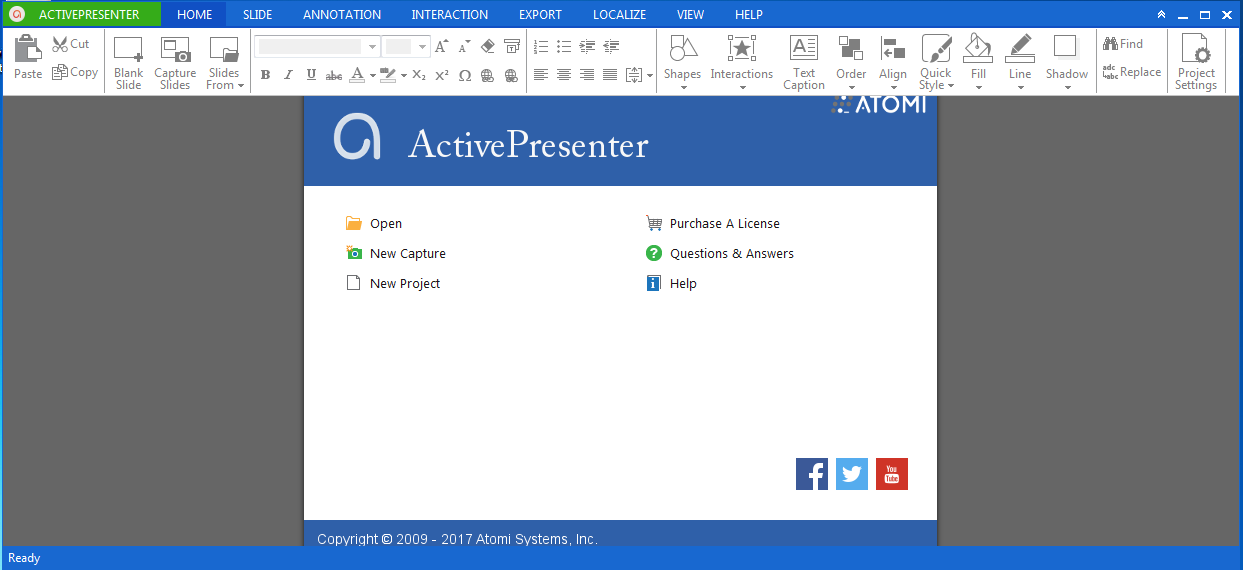Image resolution: width=1243 pixels, height=570 pixels.
Task: Open the YouTube channel icon
Action: point(892,474)
